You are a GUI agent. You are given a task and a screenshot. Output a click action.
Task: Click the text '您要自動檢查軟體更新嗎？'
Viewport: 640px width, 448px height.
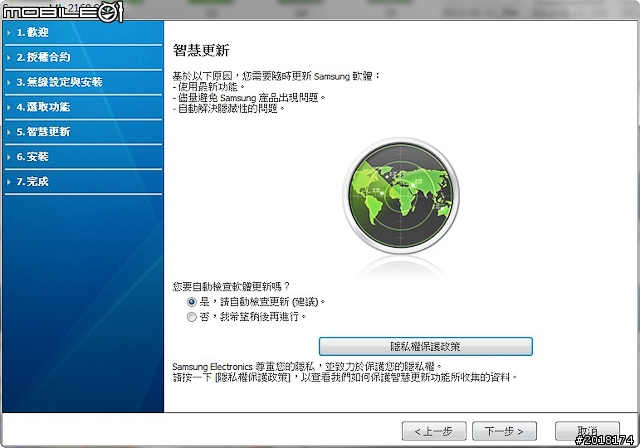pyautogui.click(x=231, y=287)
